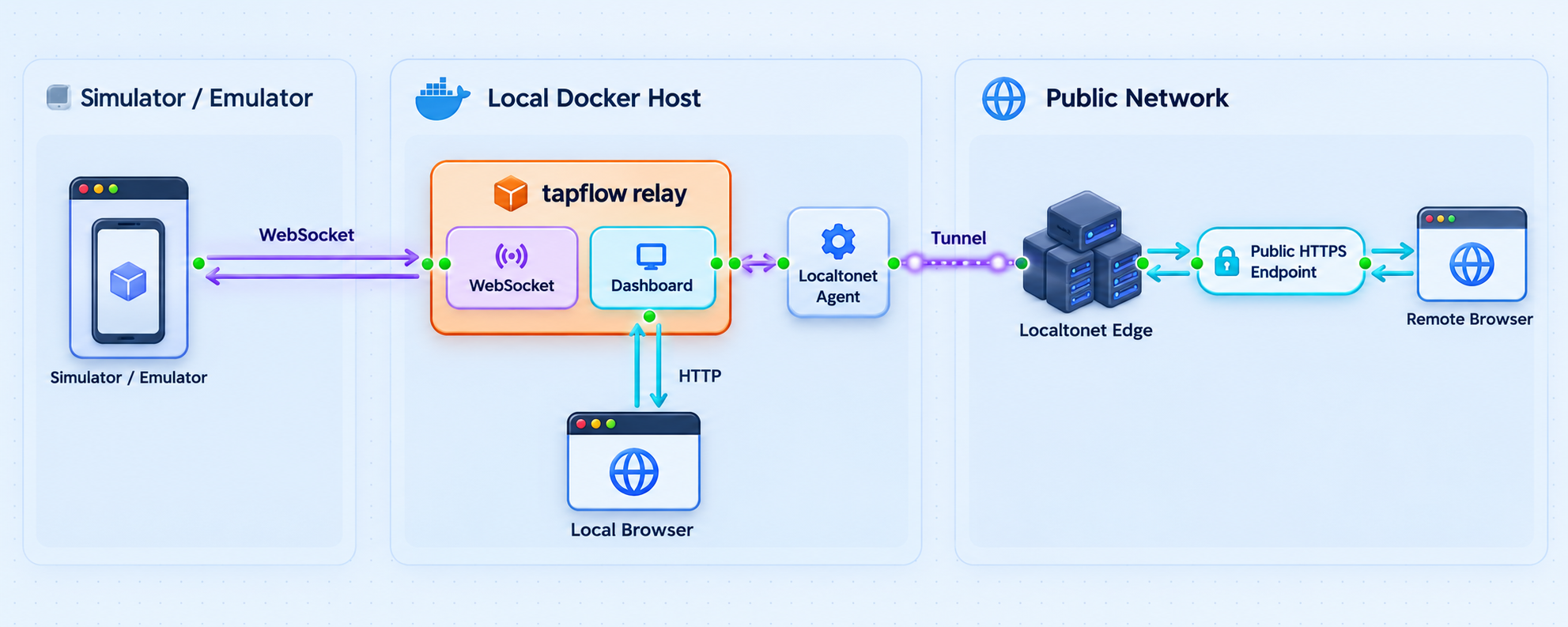Click the WebSocket broadcast signal icon

pos(512,256)
